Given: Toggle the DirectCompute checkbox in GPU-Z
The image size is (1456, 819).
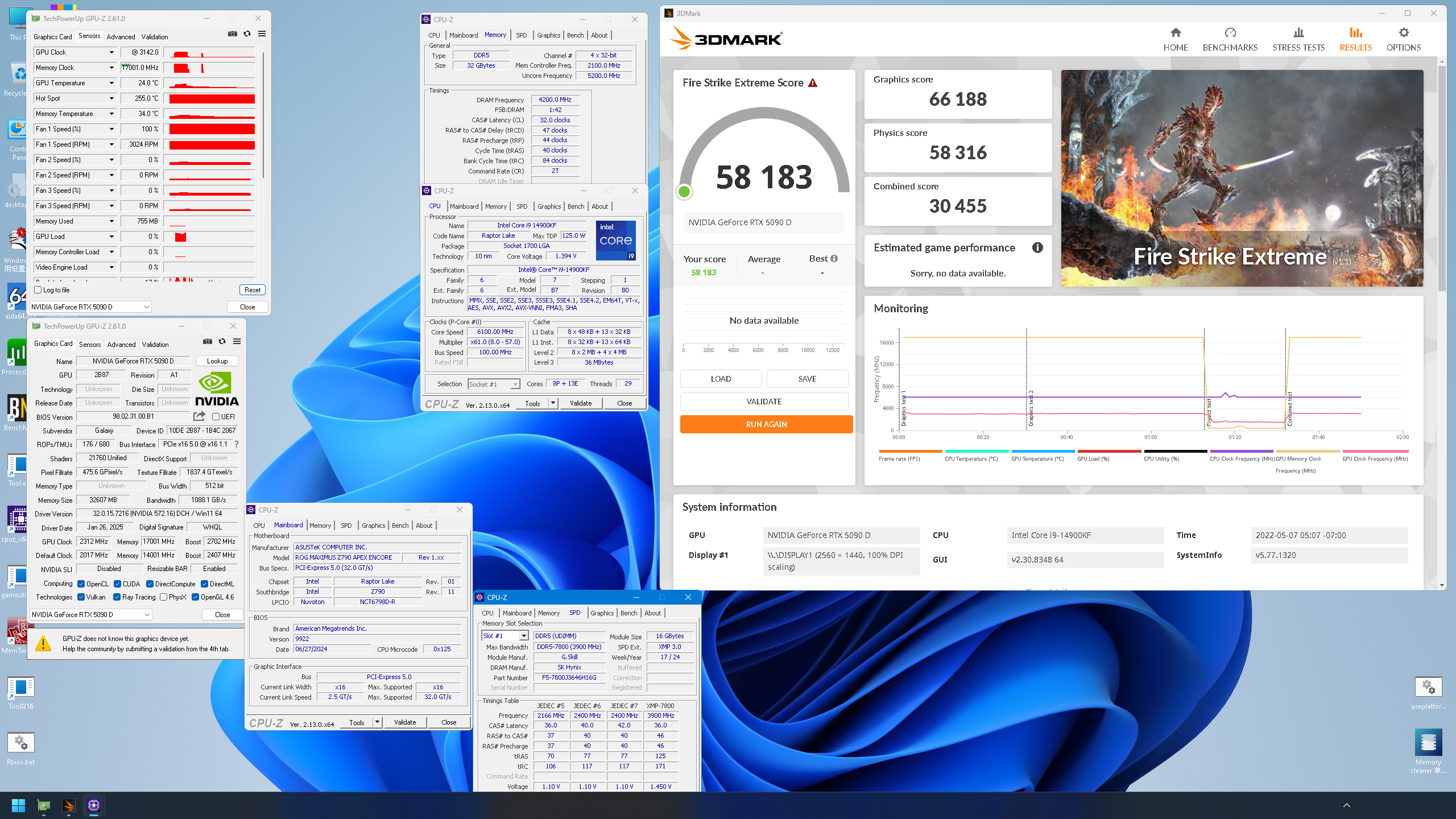Looking at the screenshot, I should (x=150, y=584).
